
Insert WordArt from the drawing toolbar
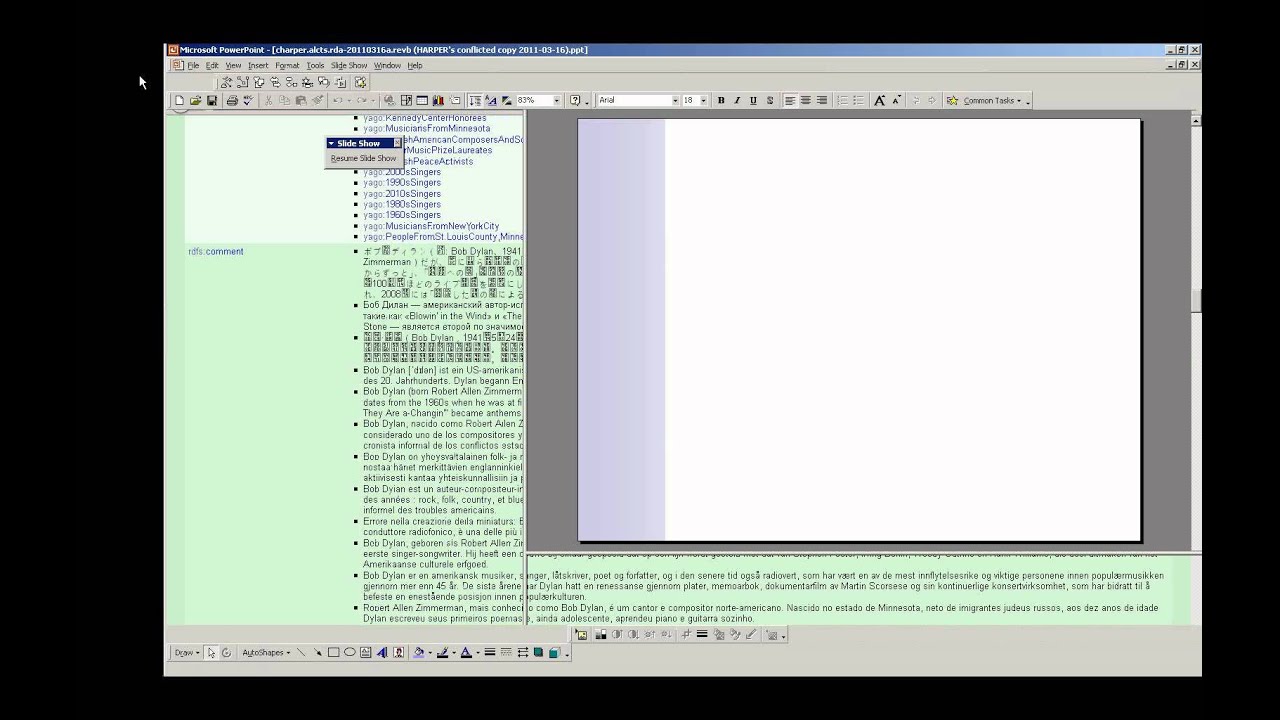[382, 653]
